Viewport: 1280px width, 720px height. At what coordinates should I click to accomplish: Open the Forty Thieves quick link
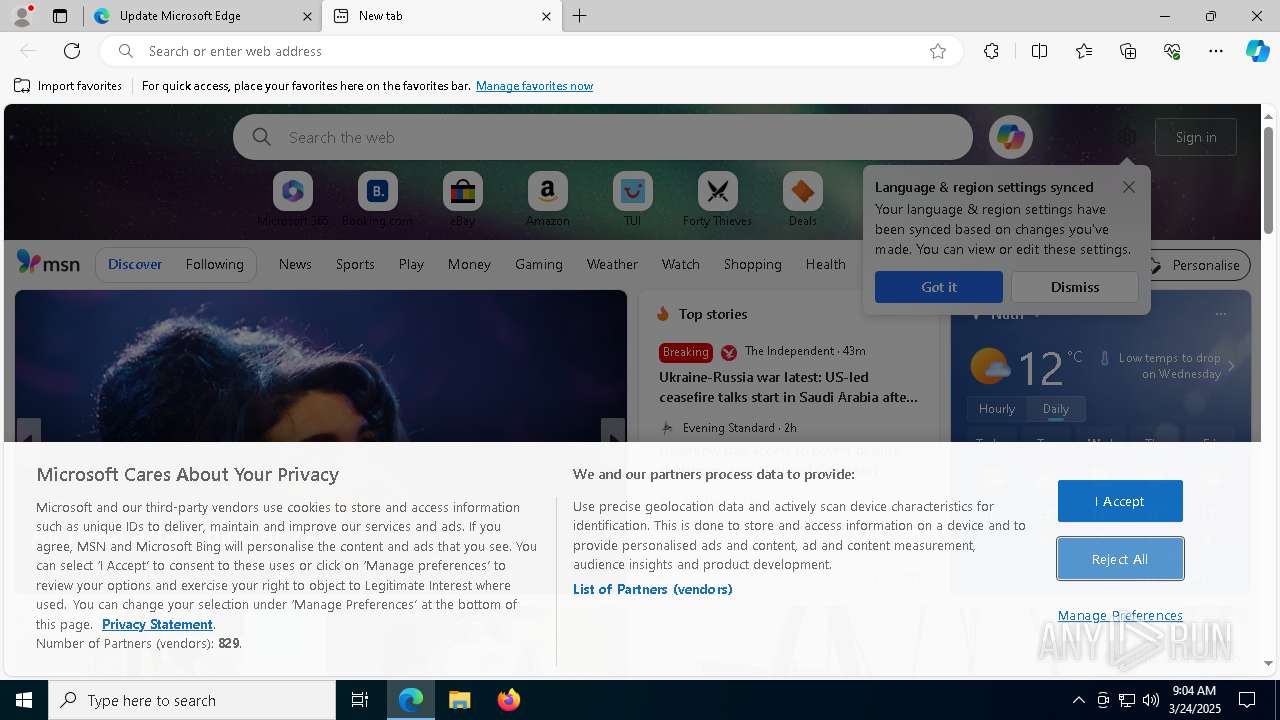[717, 199]
